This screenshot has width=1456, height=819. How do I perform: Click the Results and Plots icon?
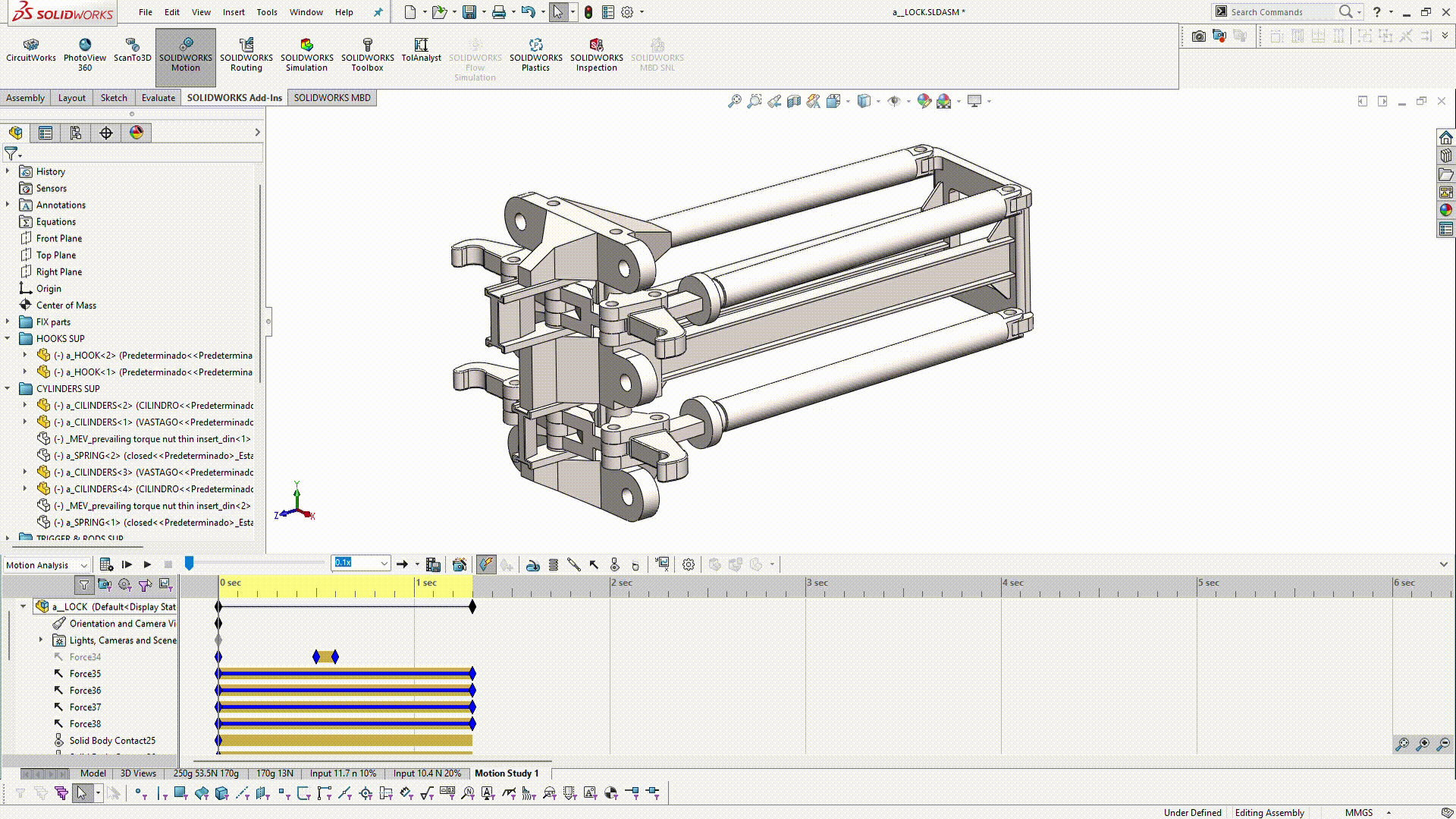(x=662, y=564)
